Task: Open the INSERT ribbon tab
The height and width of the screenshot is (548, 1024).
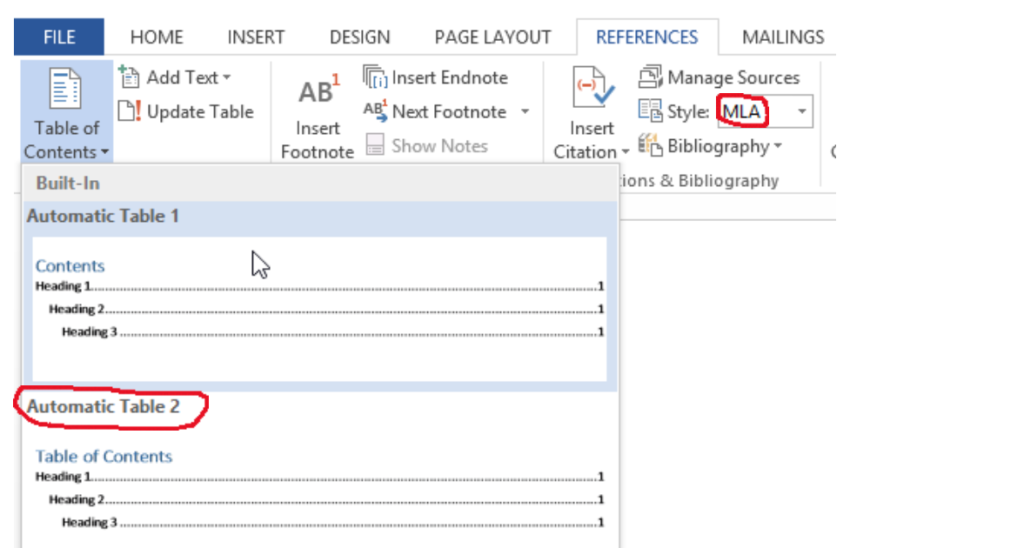Action: click(256, 37)
